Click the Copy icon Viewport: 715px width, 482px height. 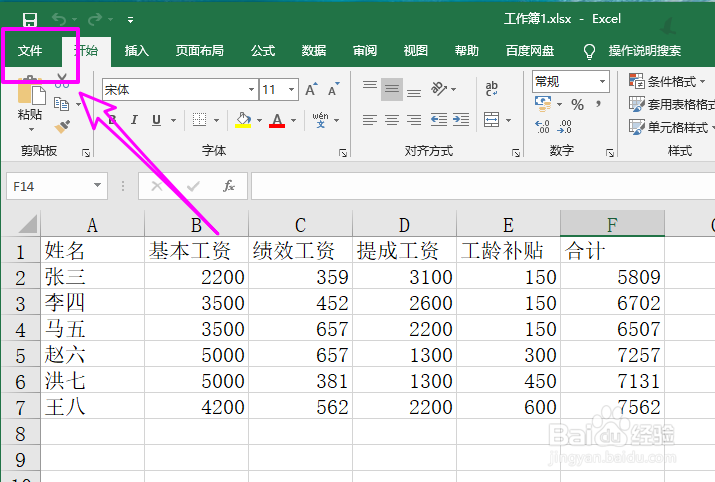click(61, 104)
